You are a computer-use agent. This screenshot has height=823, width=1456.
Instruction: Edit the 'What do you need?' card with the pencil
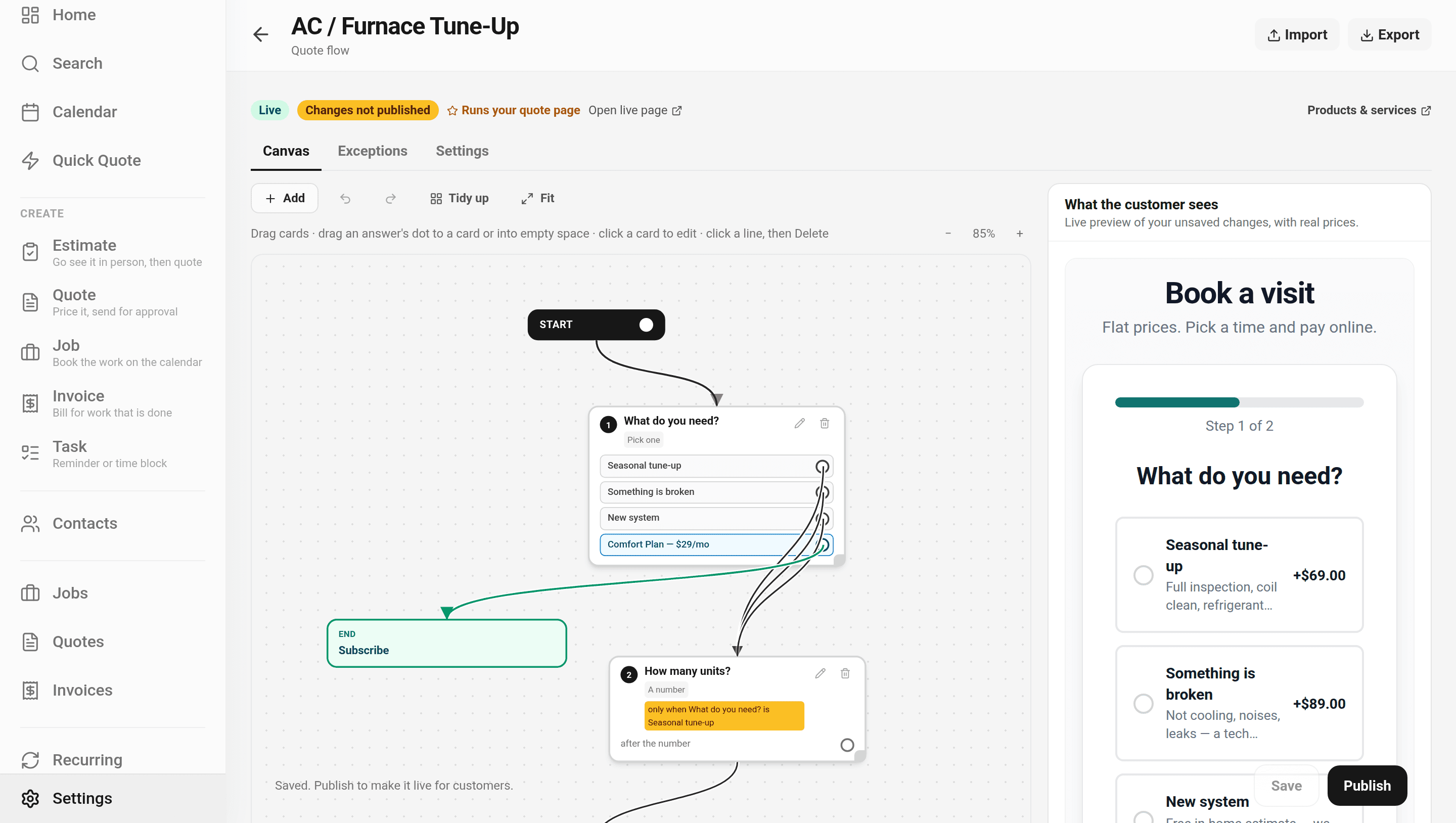(x=799, y=423)
